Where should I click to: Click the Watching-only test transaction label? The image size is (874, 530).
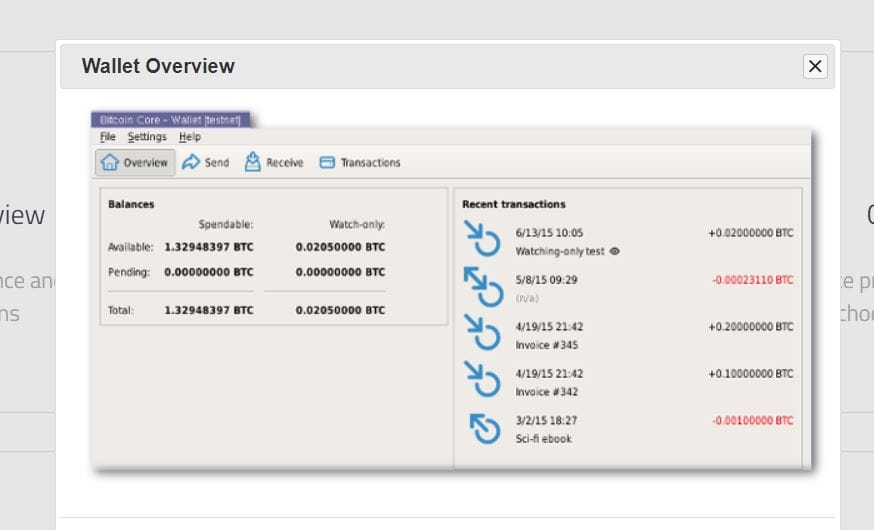(x=560, y=252)
